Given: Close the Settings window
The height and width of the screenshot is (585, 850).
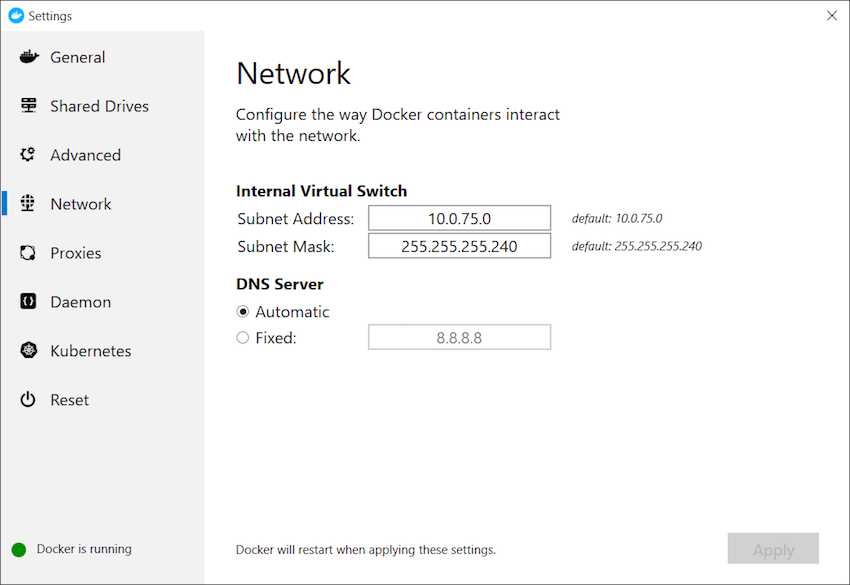Looking at the screenshot, I should pos(832,15).
